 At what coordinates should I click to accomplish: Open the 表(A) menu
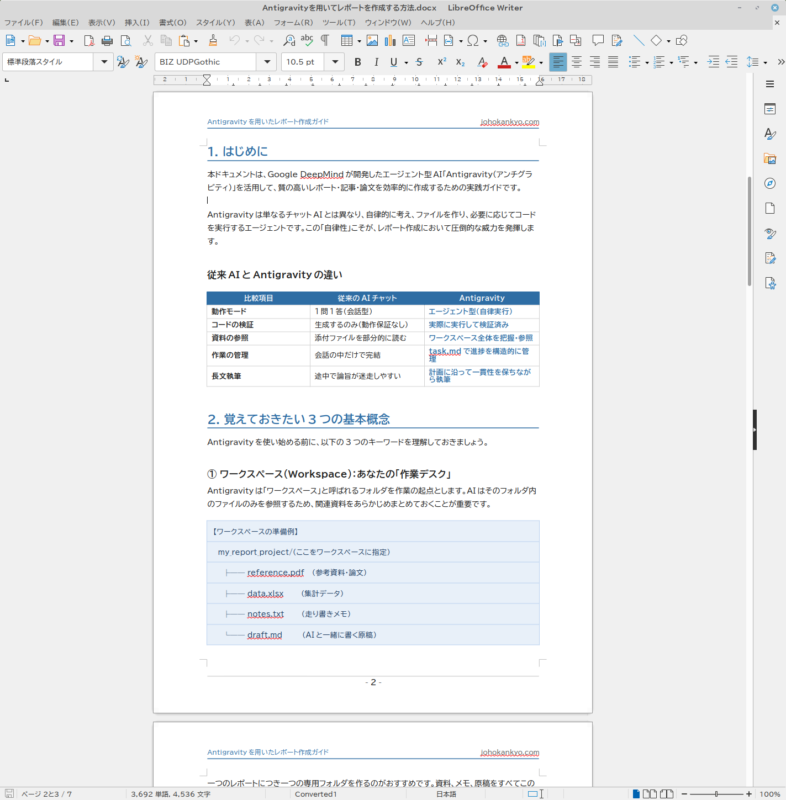click(x=254, y=22)
